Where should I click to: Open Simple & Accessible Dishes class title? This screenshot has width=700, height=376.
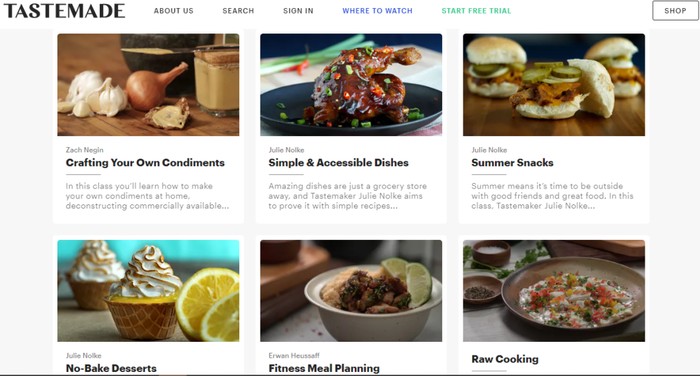tap(338, 163)
